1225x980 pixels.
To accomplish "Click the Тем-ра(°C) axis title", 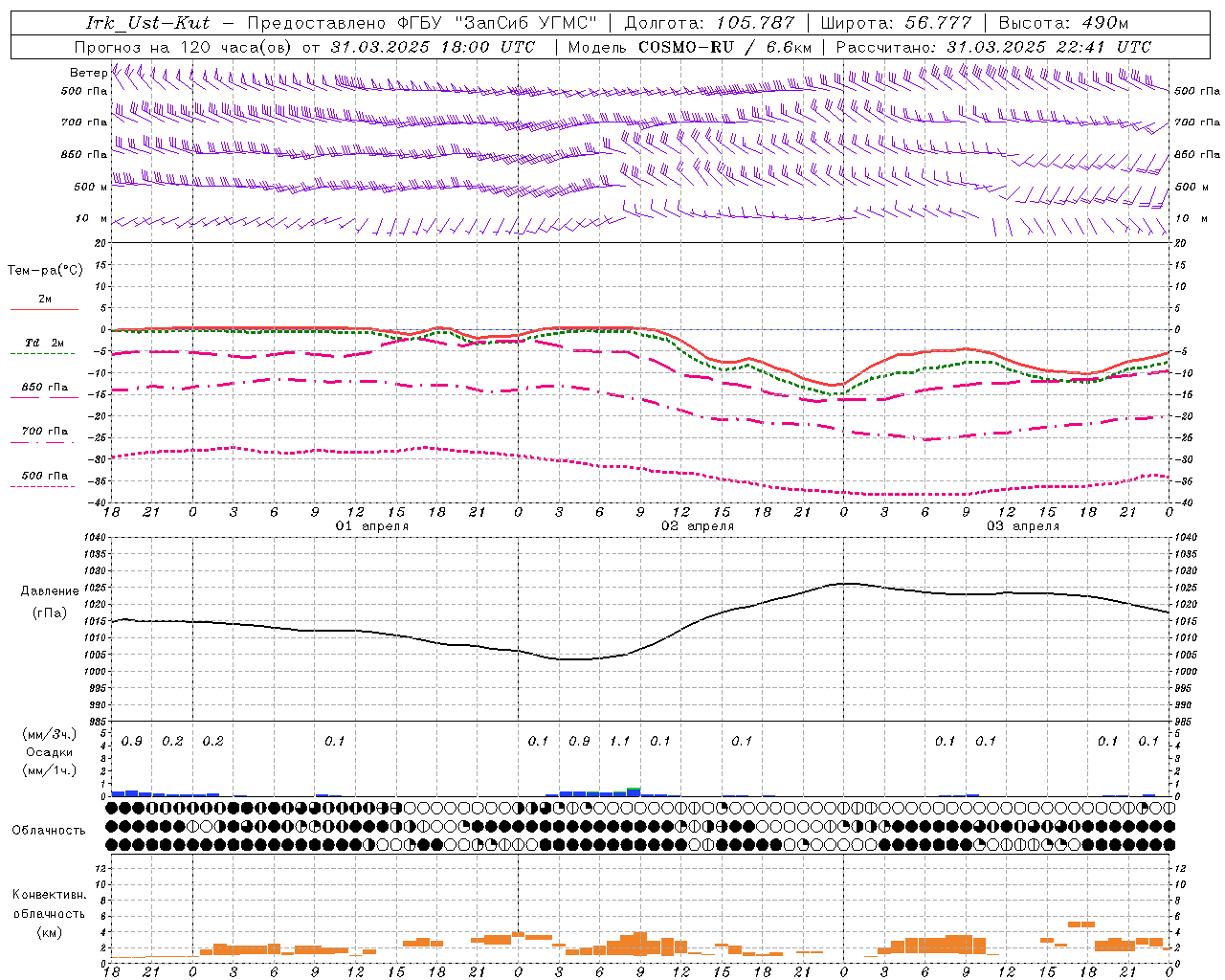I will pos(45,271).
